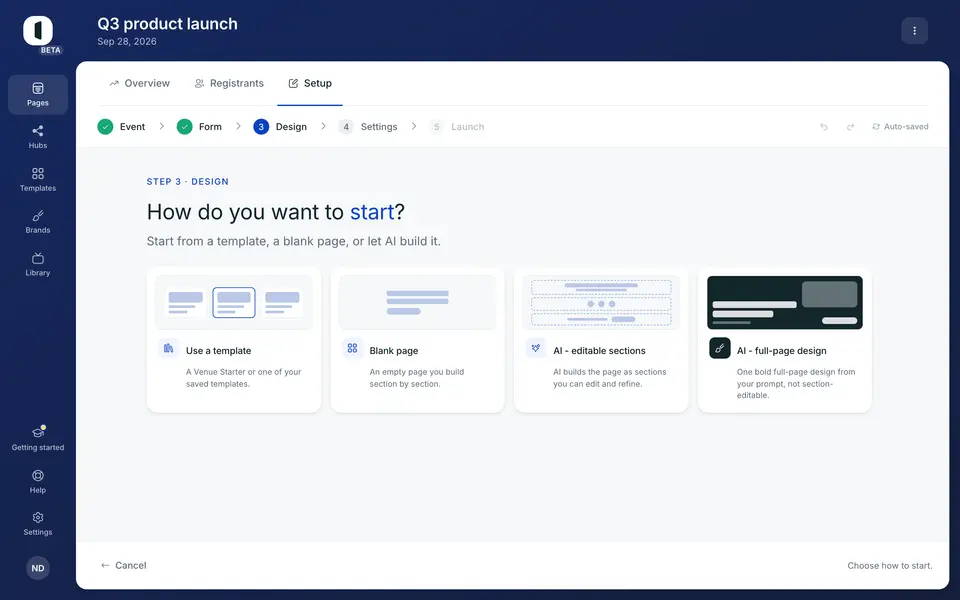
Task: Go to Hubs section
Action: click(x=38, y=137)
